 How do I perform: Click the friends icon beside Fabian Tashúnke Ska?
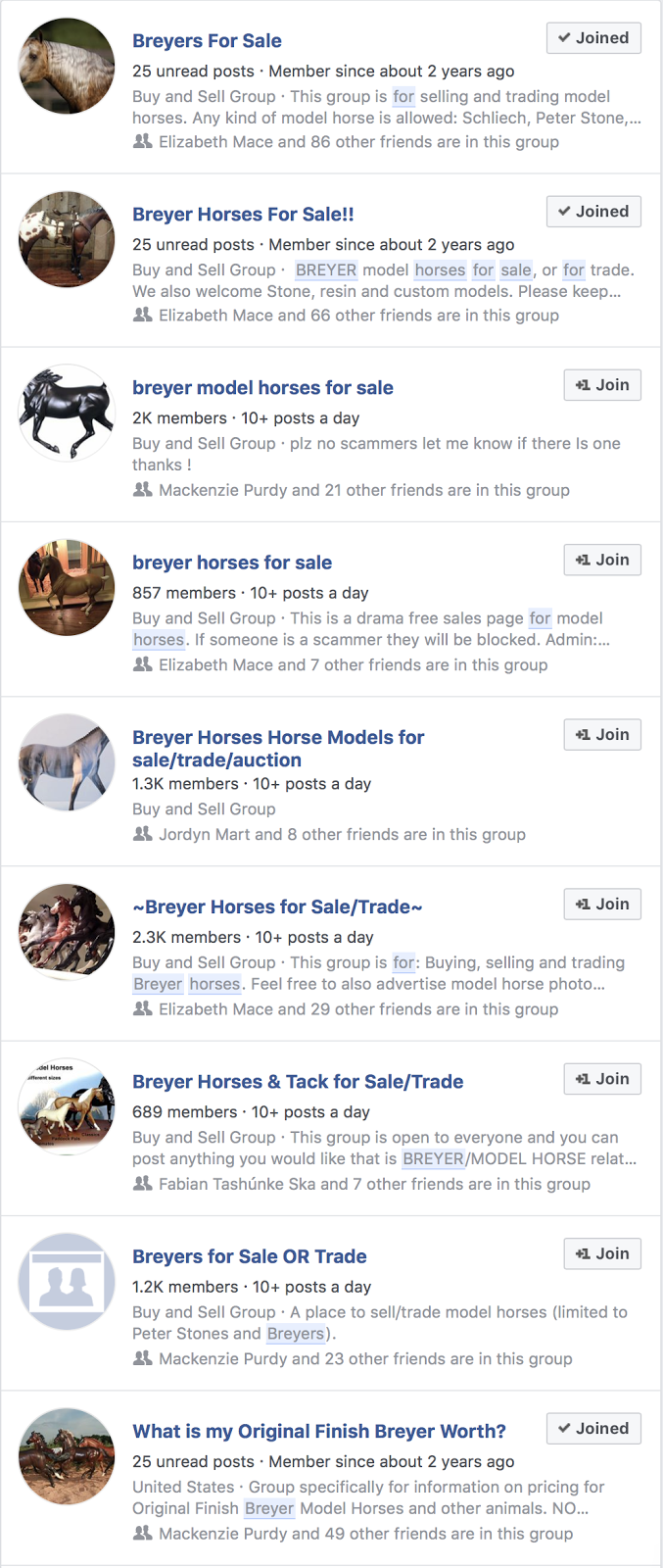click(x=142, y=1184)
